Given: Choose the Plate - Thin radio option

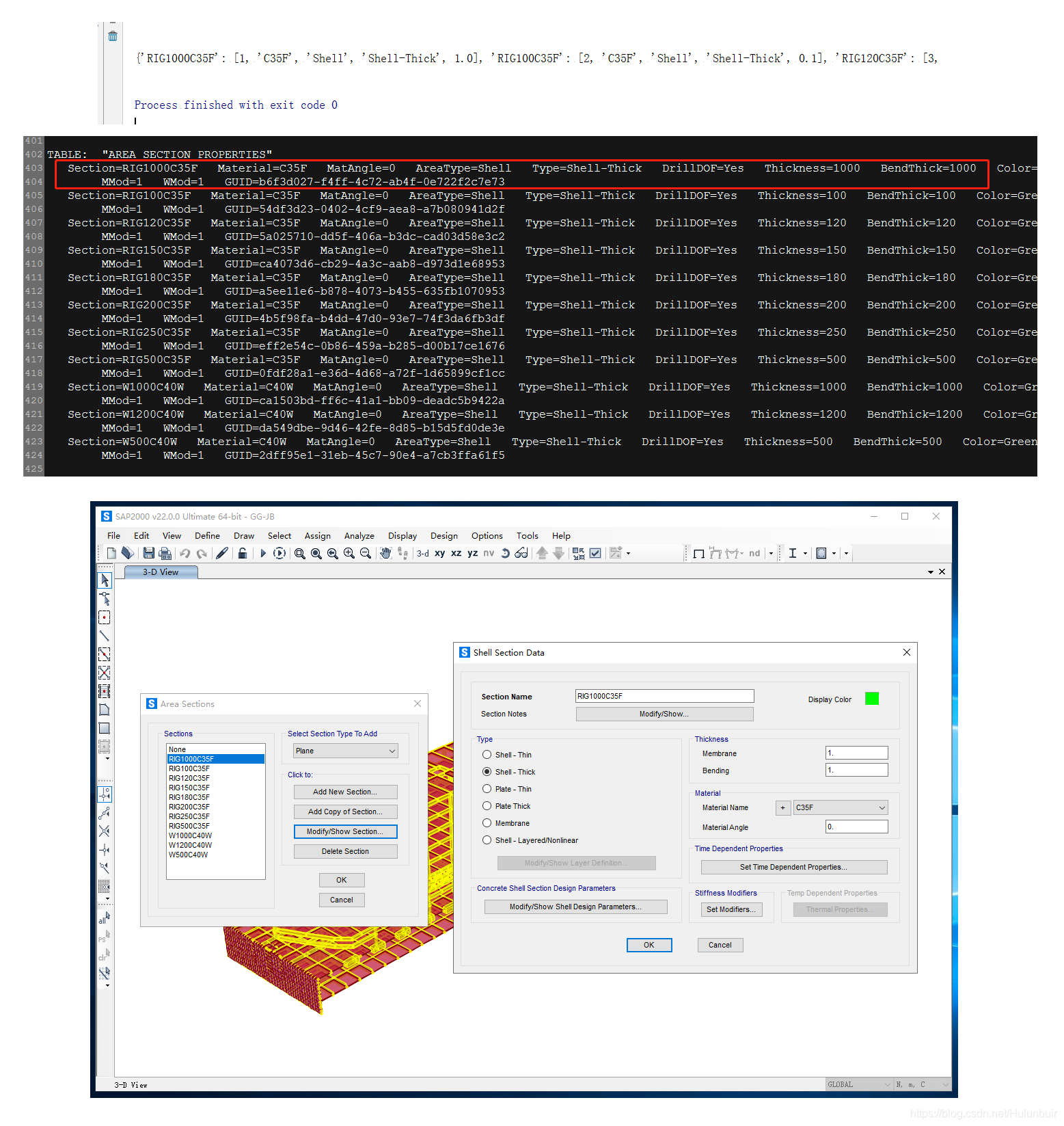Looking at the screenshot, I should pos(487,789).
